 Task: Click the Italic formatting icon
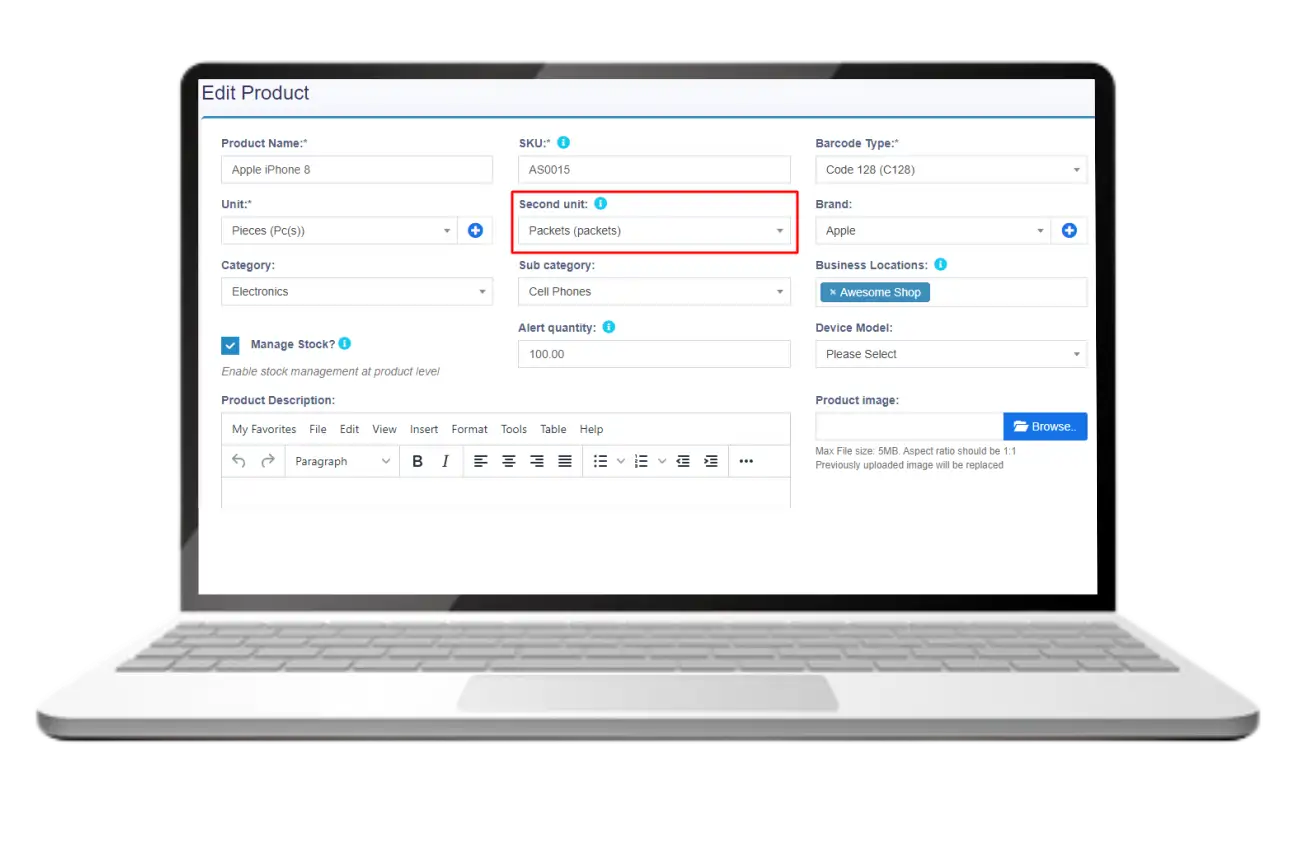coord(445,461)
